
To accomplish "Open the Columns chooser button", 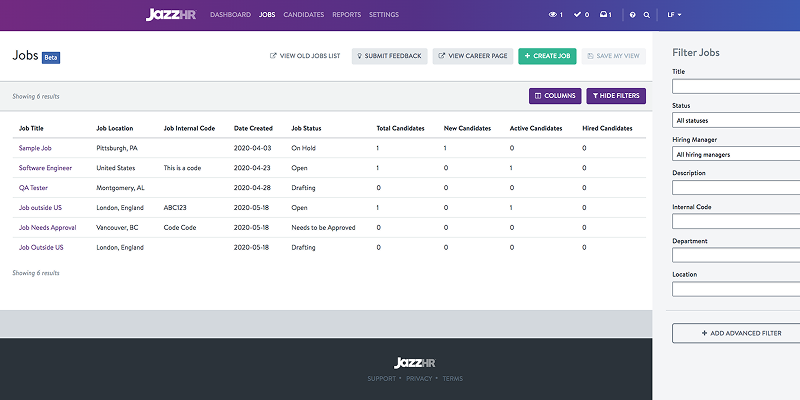I will click(x=555, y=96).
